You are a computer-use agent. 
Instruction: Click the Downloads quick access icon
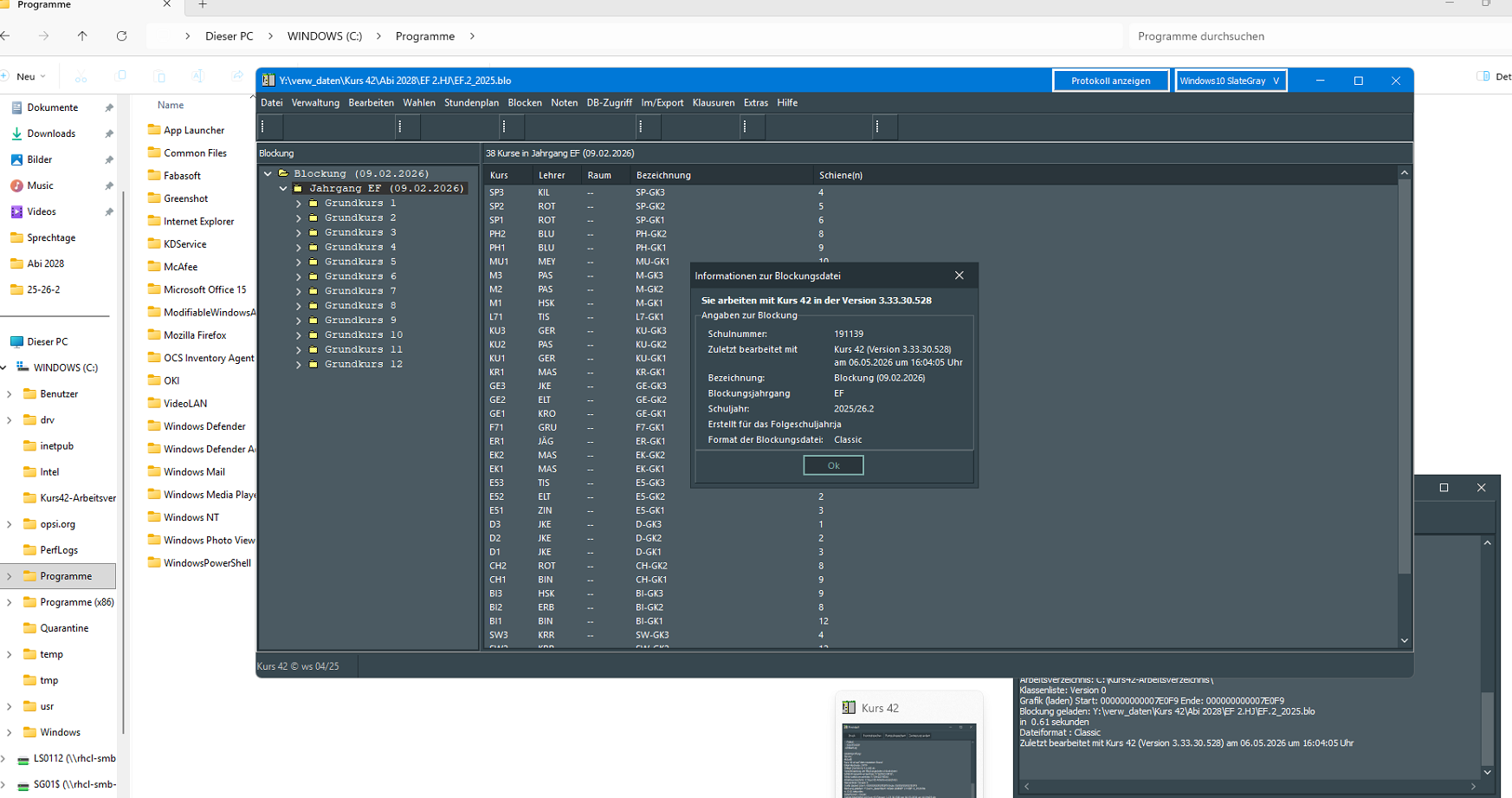tap(16, 133)
